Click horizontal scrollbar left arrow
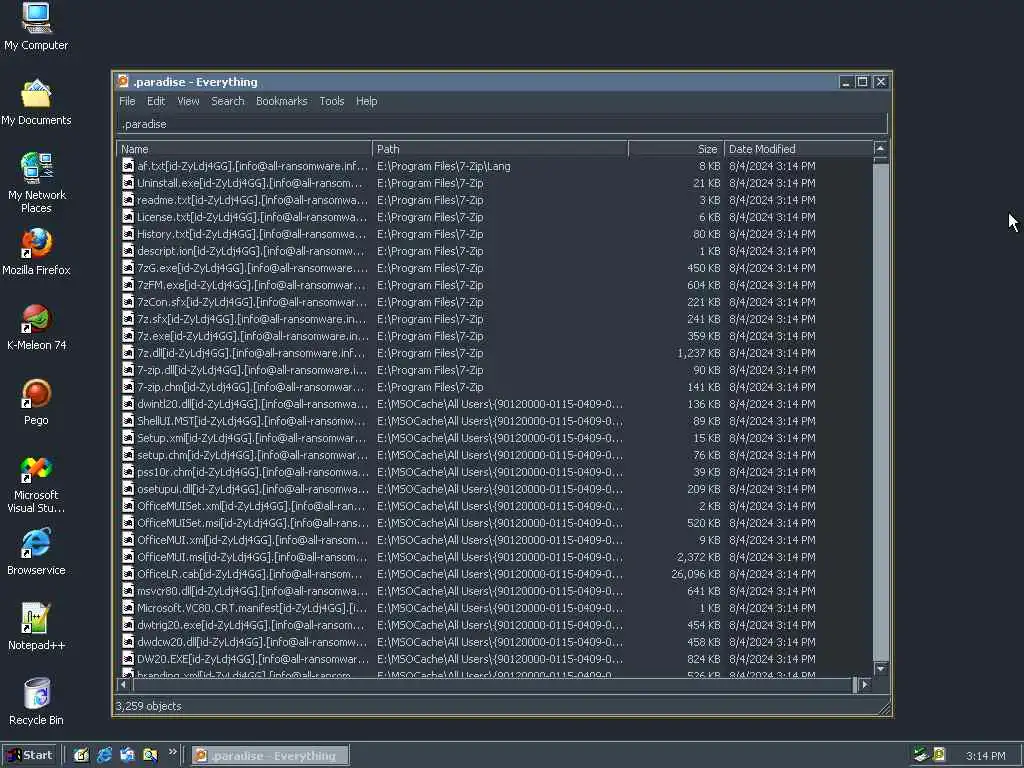The width and height of the screenshot is (1024, 768). point(123,684)
